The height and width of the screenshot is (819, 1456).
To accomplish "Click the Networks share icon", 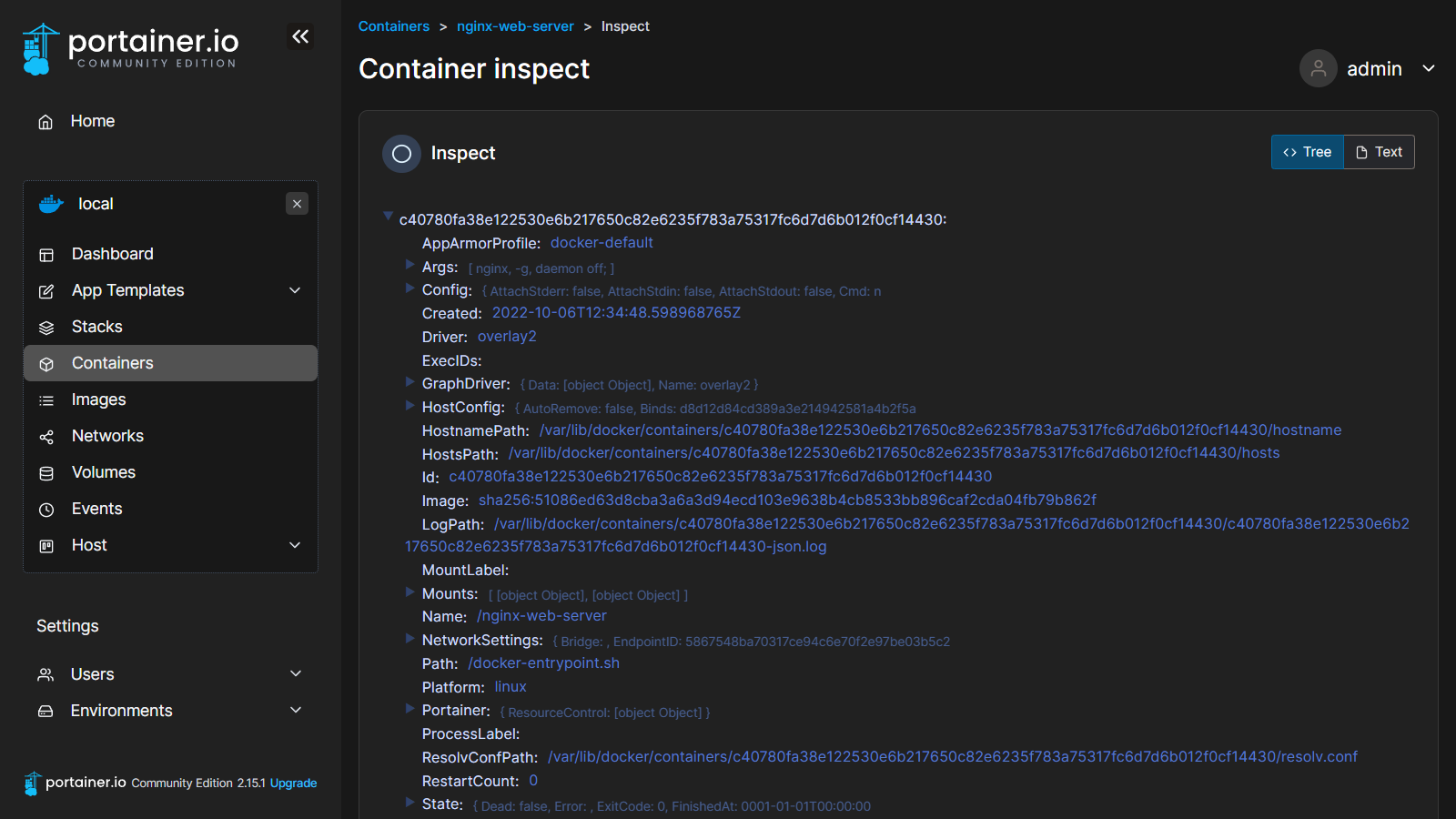I will (x=46, y=437).
